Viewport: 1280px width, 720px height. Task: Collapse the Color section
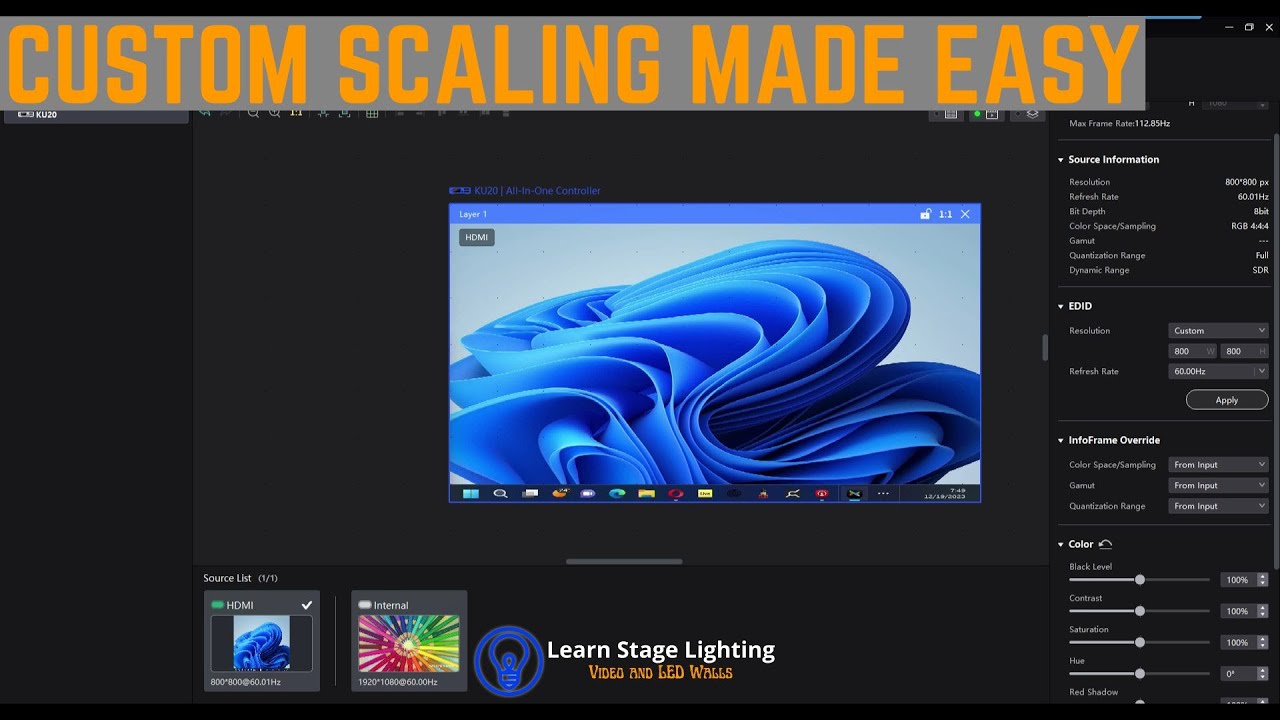[1061, 544]
